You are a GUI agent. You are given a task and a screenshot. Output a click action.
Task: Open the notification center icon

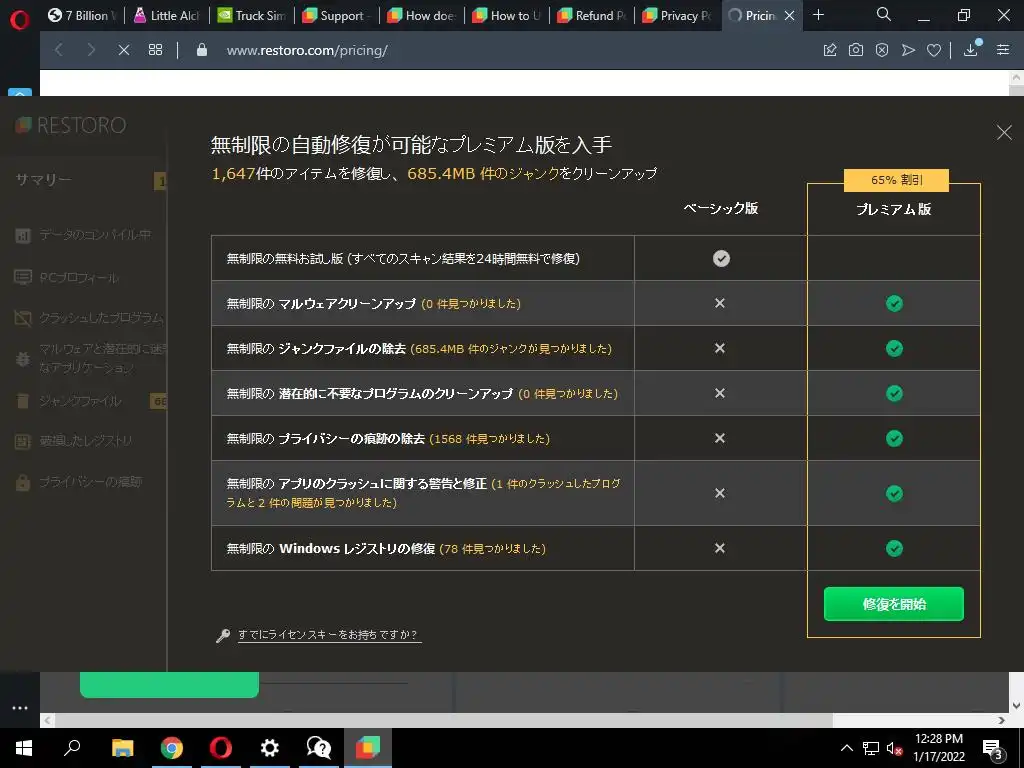click(x=993, y=749)
